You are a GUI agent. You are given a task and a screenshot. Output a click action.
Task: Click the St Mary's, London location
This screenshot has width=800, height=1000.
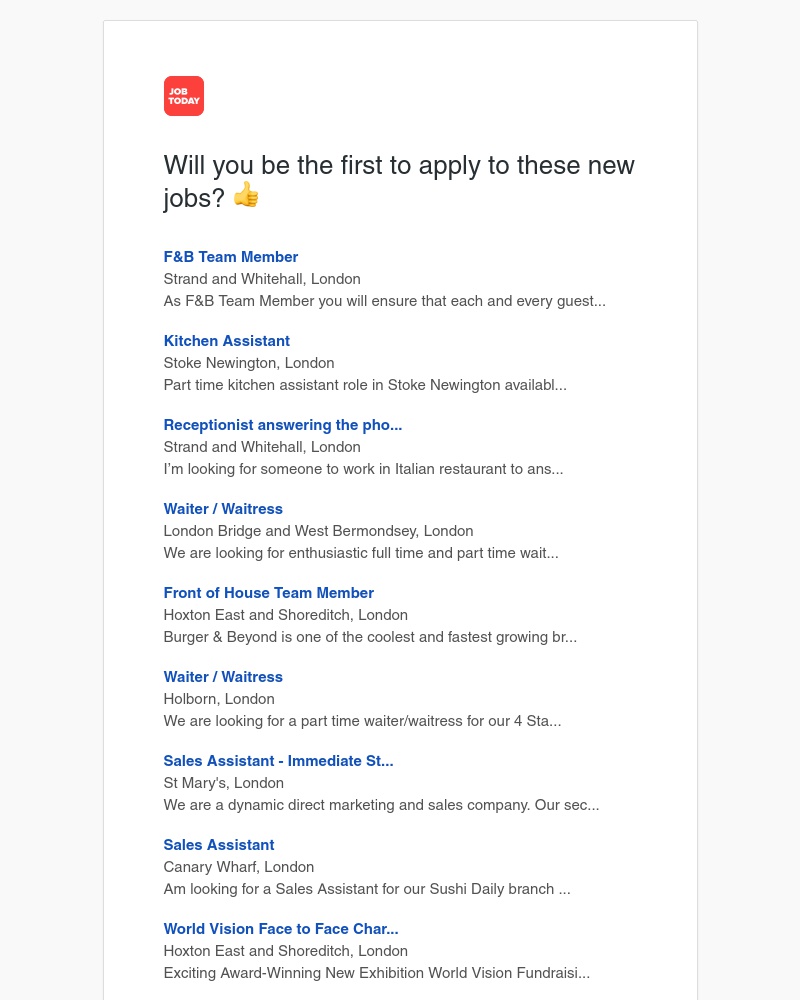pos(224,783)
